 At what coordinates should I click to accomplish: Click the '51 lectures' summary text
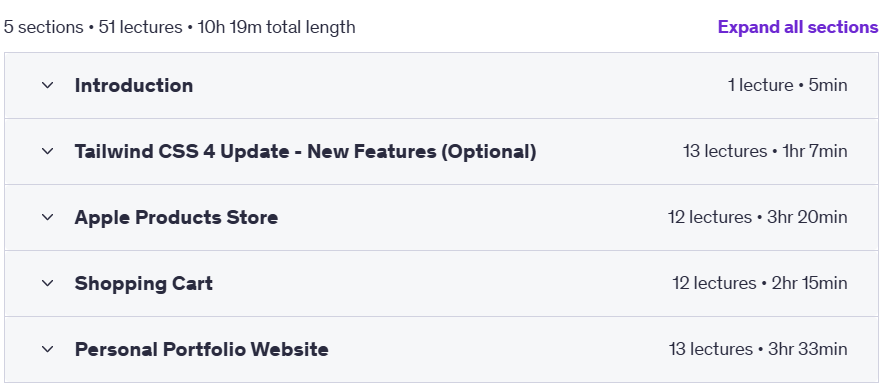point(141,27)
